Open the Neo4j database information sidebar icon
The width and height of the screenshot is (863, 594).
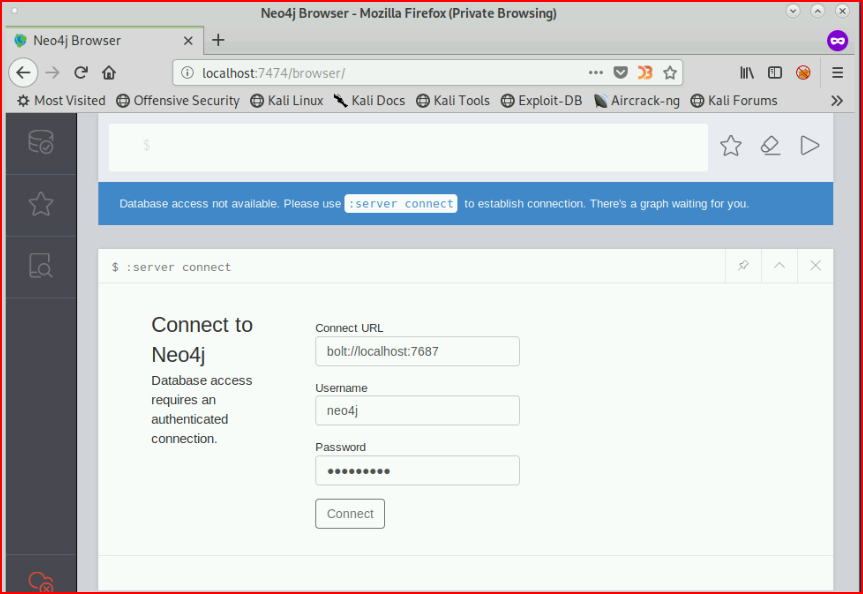[x=41, y=142]
